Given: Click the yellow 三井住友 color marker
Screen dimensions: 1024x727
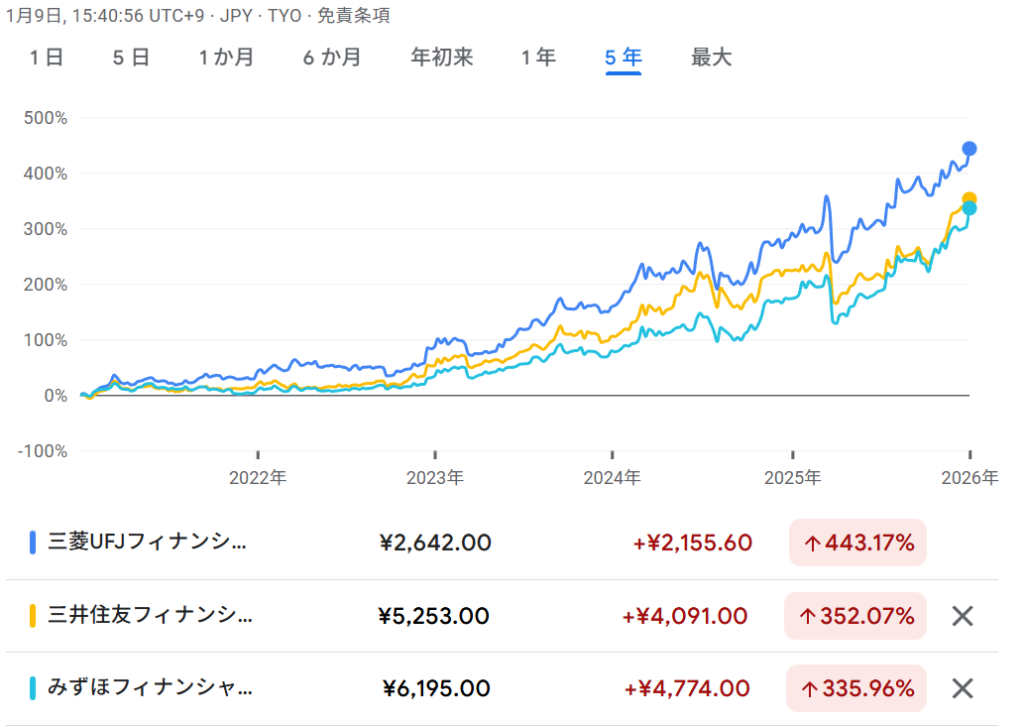Looking at the screenshot, I should (x=33, y=616).
